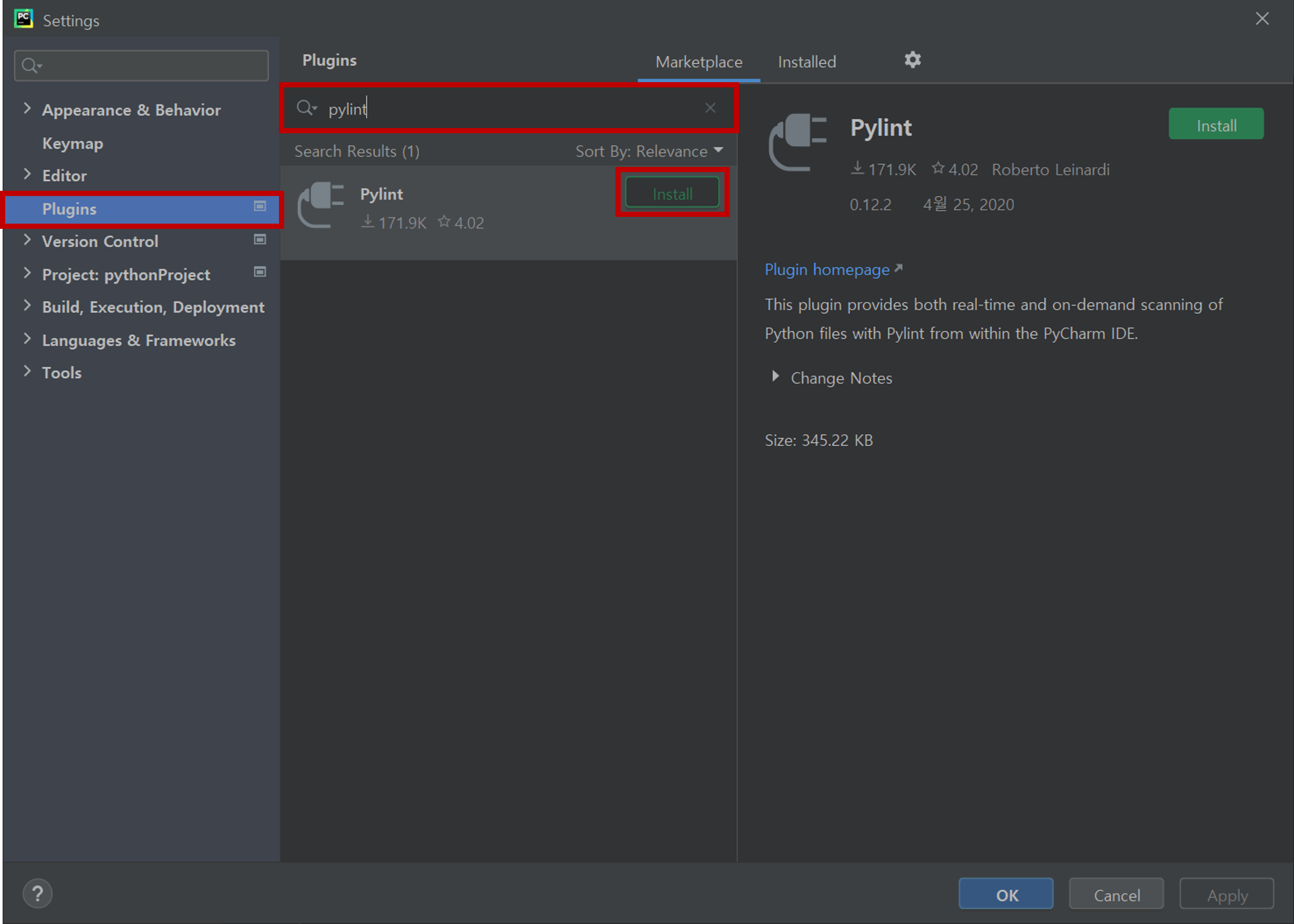This screenshot has width=1294, height=924.
Task: Click the large Pylint icon in details
Action: click(x=798, y=142)
